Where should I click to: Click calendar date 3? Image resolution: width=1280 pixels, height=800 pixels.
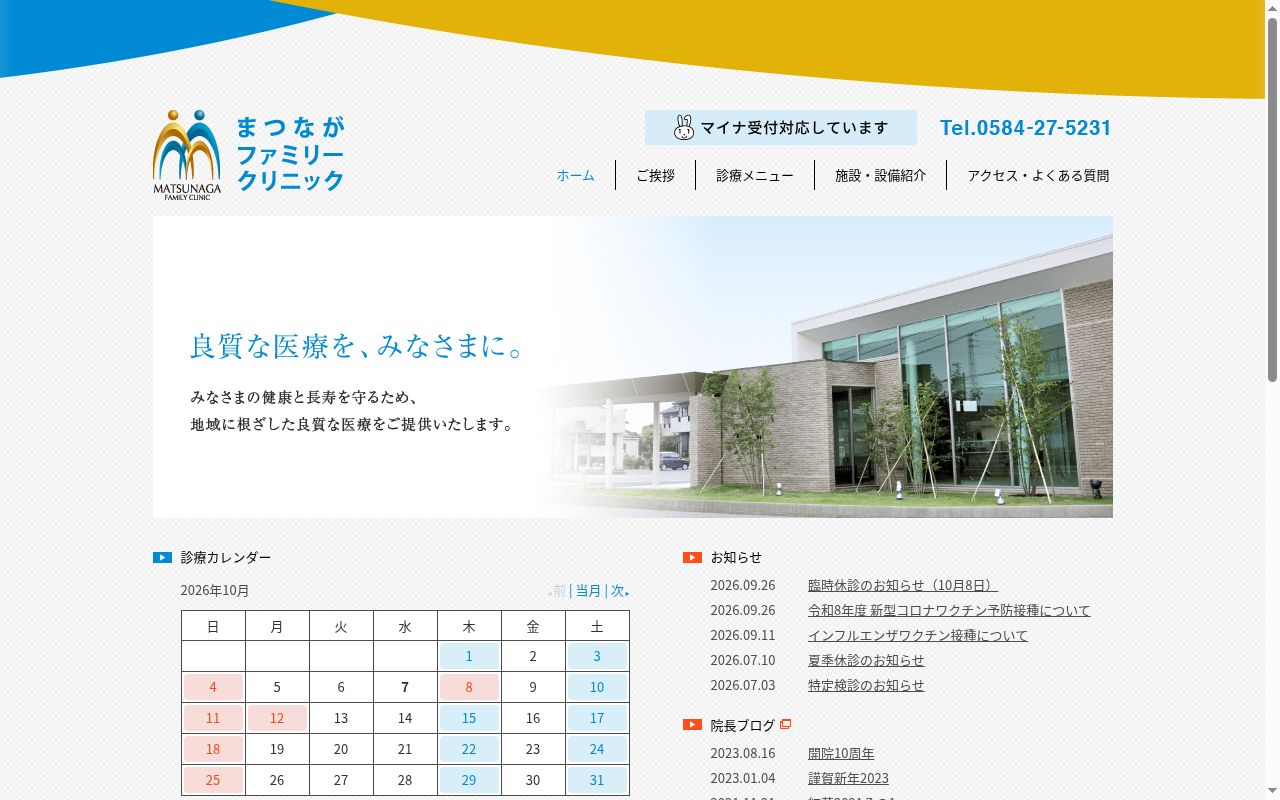point(597,656)
